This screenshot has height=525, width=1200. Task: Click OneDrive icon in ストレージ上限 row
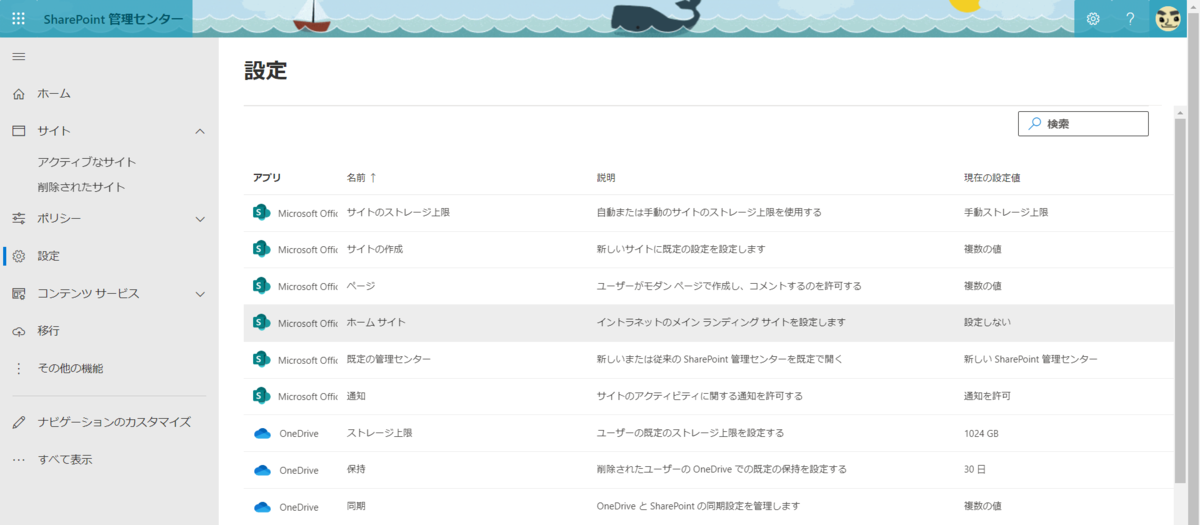(262, 433)
